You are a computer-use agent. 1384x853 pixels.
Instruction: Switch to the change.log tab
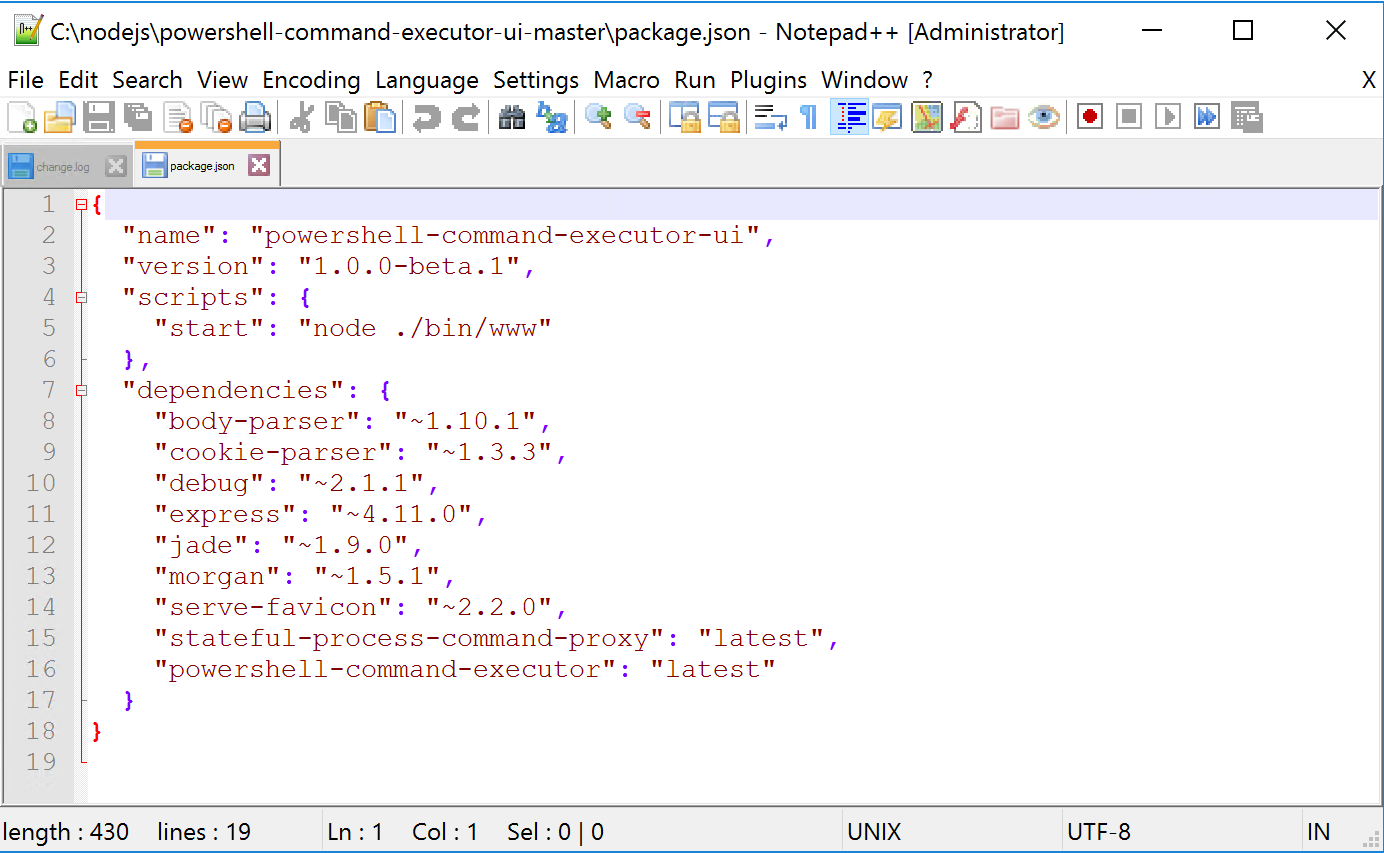pyautogui.click(x=62, y=167)
